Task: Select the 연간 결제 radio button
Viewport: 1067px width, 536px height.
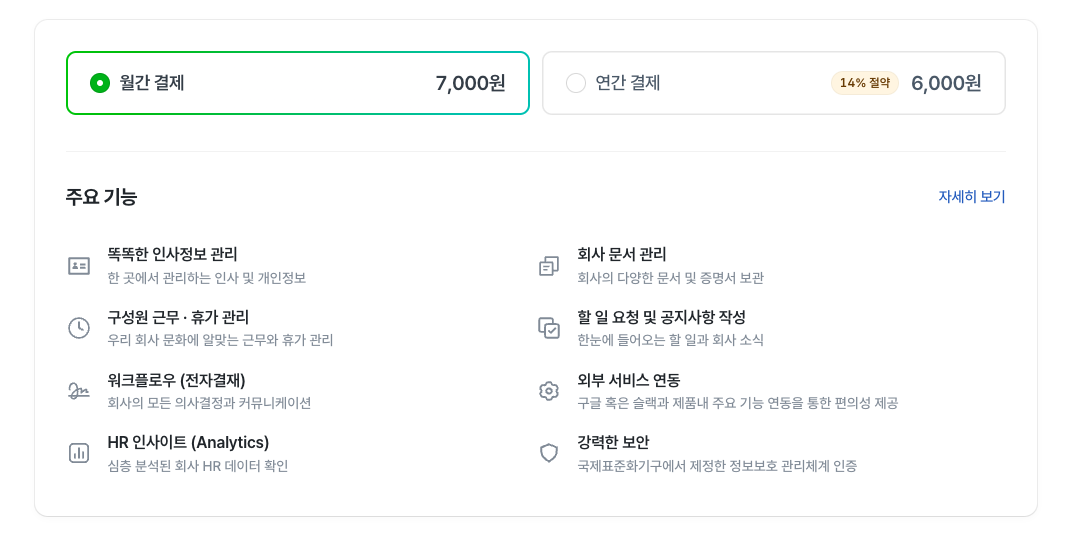Action: 576,83
